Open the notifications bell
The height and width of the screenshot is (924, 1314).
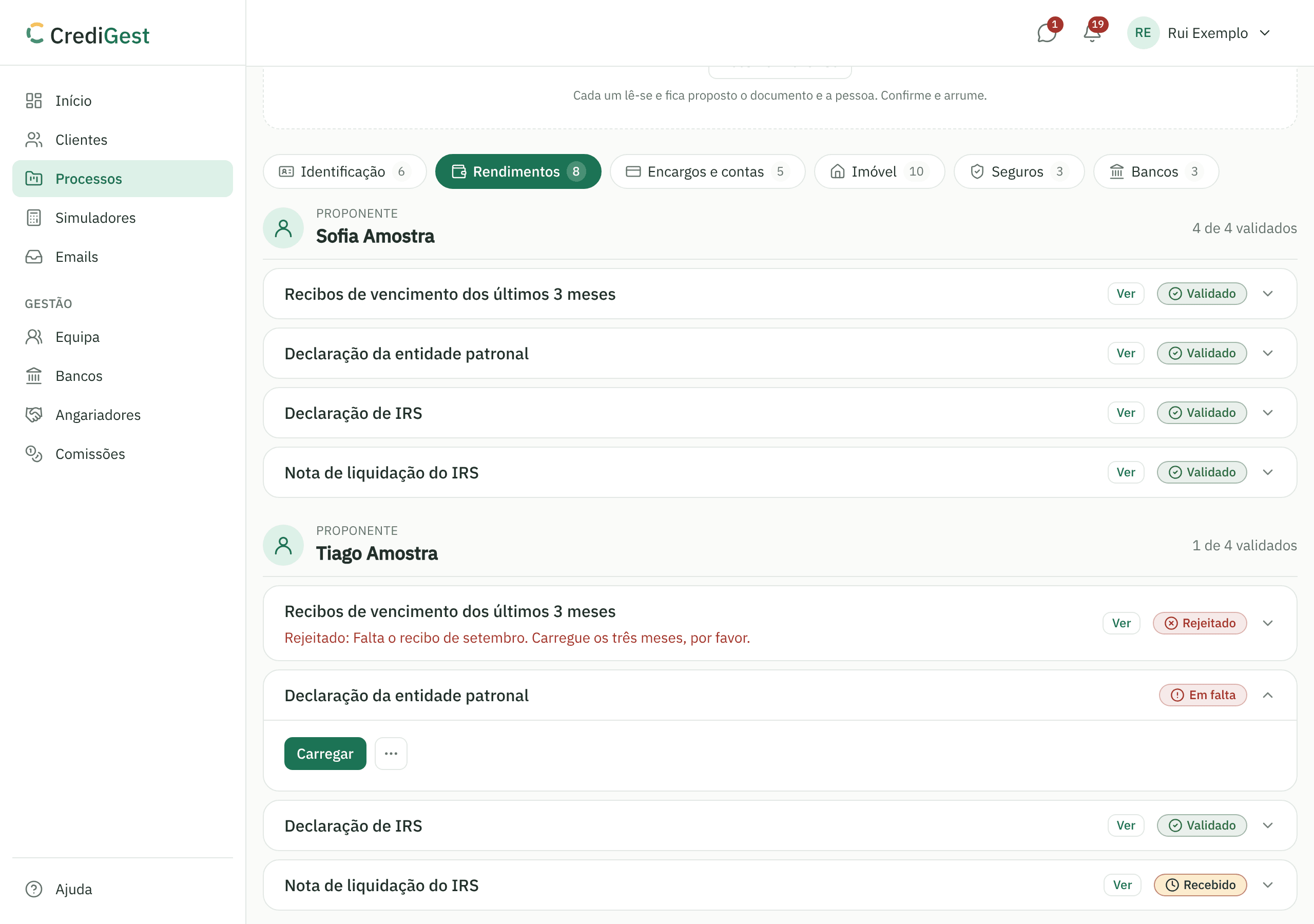pyautogui.click(x=1092, y=33)
